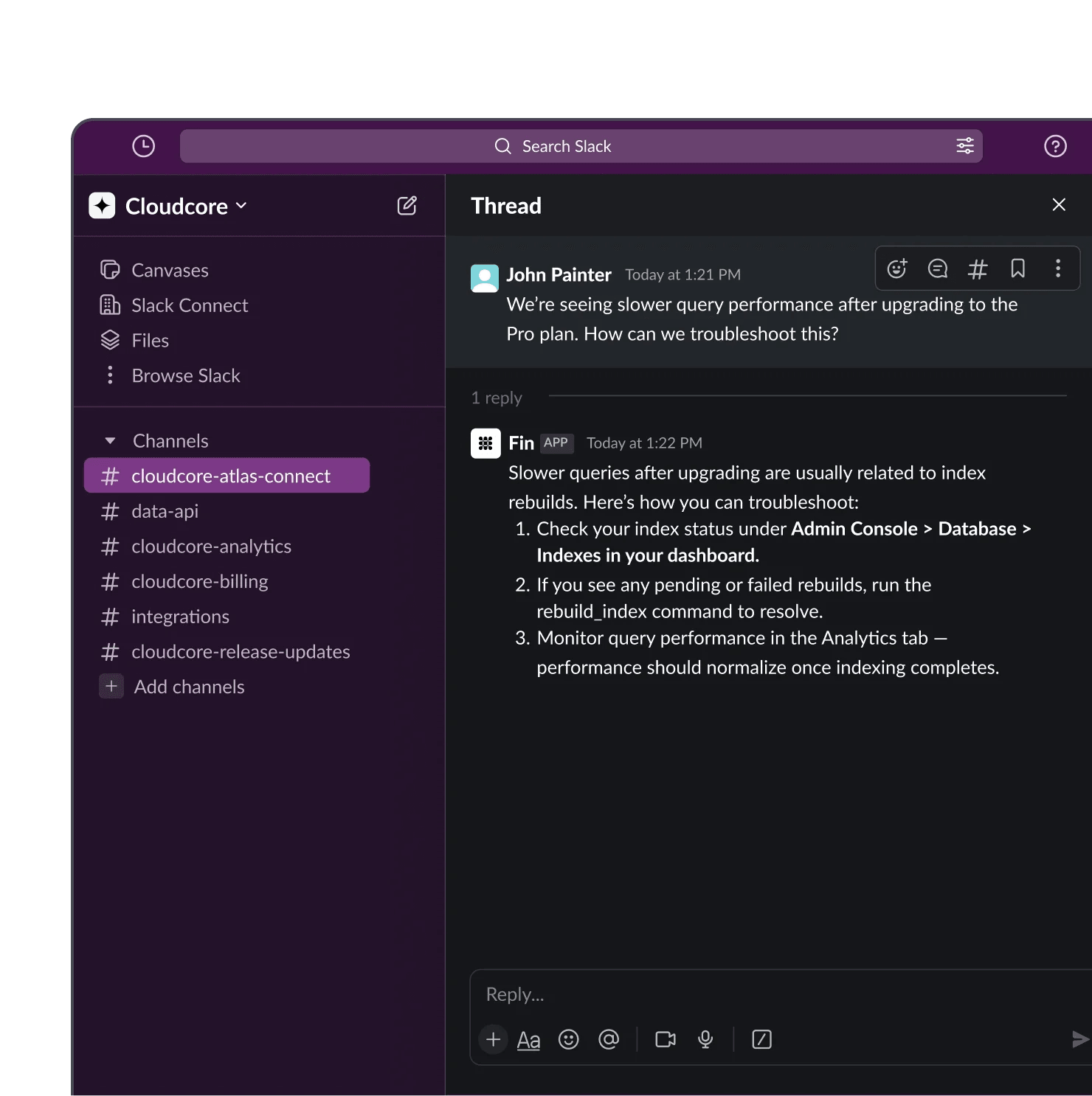Click the APP badge next to Fin
The height and width of the screenshot is (1096, 1092).
[x=556, y=443]
